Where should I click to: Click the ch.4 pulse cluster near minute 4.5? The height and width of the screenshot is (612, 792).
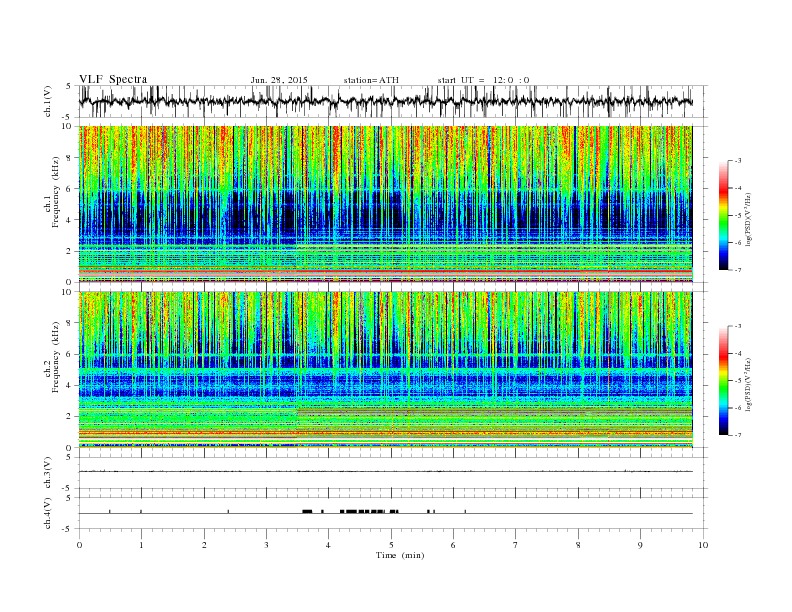362,512
